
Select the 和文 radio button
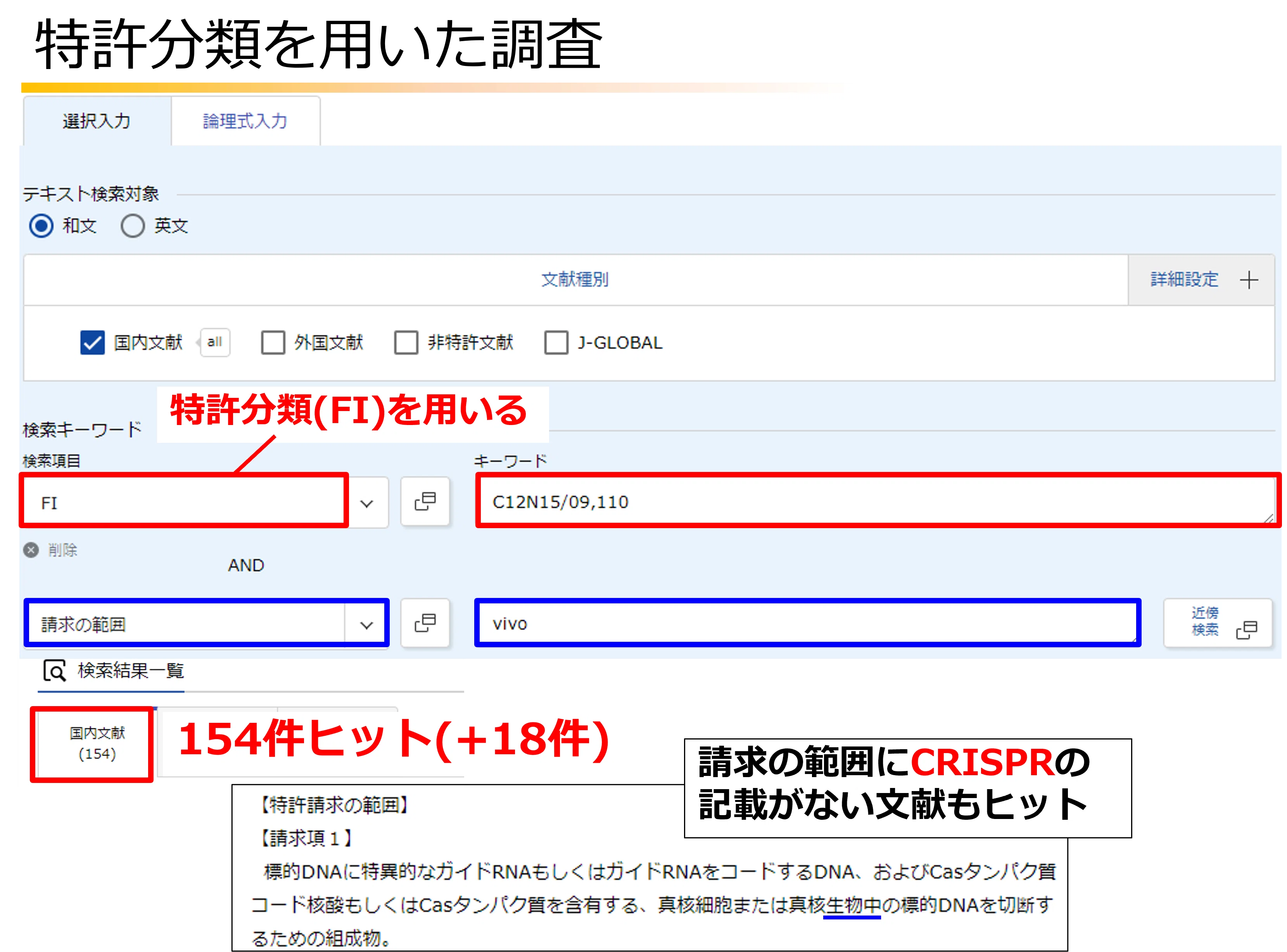click(x=41, y=226)
